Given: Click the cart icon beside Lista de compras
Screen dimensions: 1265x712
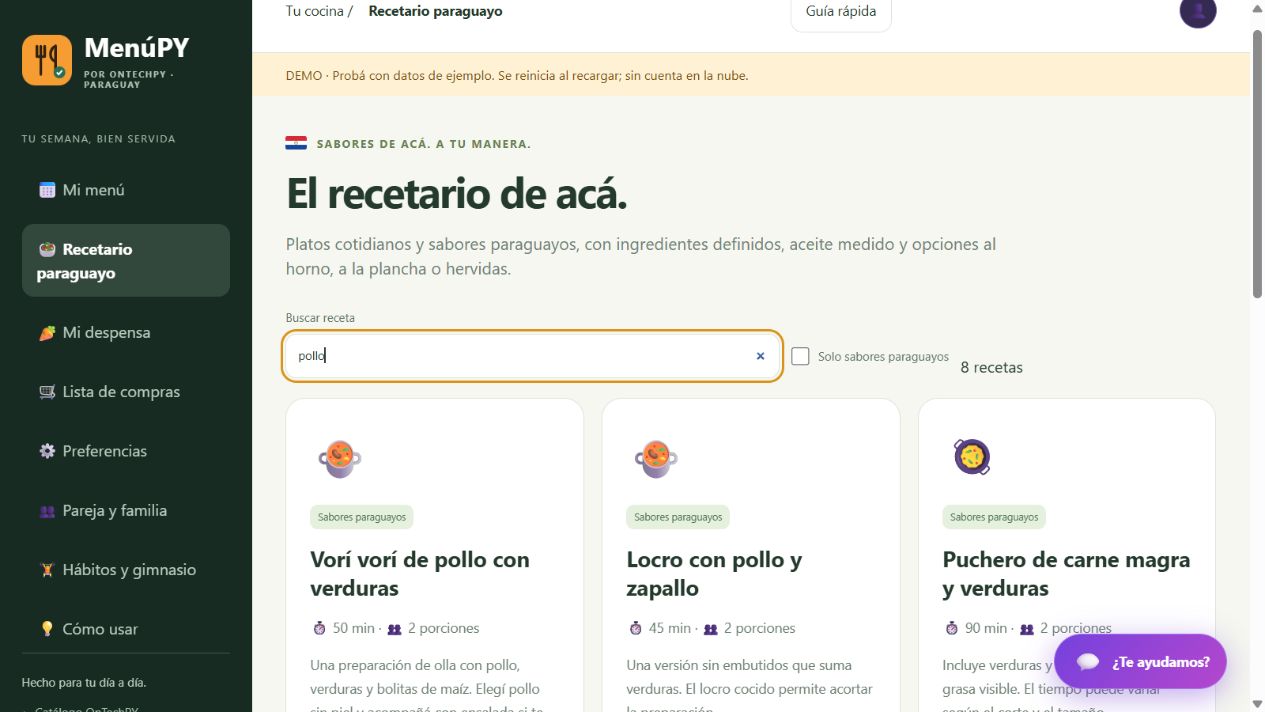Looking at the screenshot, I should tap(47, 392).
